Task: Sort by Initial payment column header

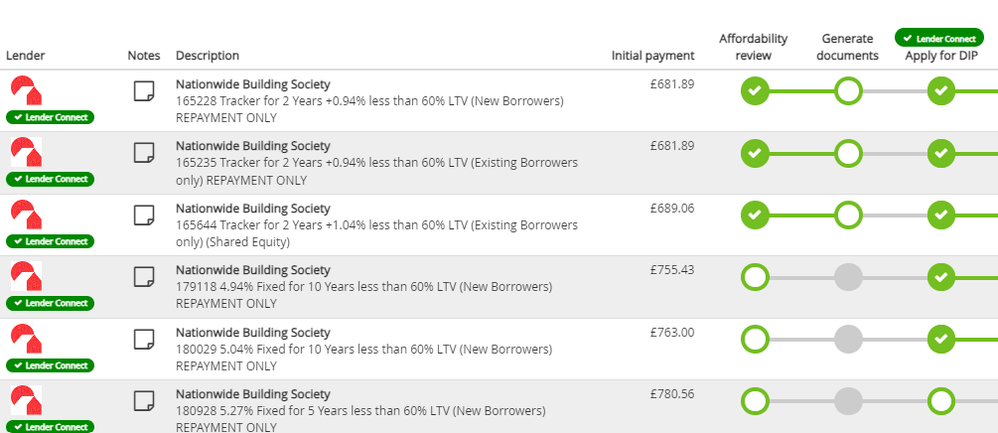Action: point(652,56)
